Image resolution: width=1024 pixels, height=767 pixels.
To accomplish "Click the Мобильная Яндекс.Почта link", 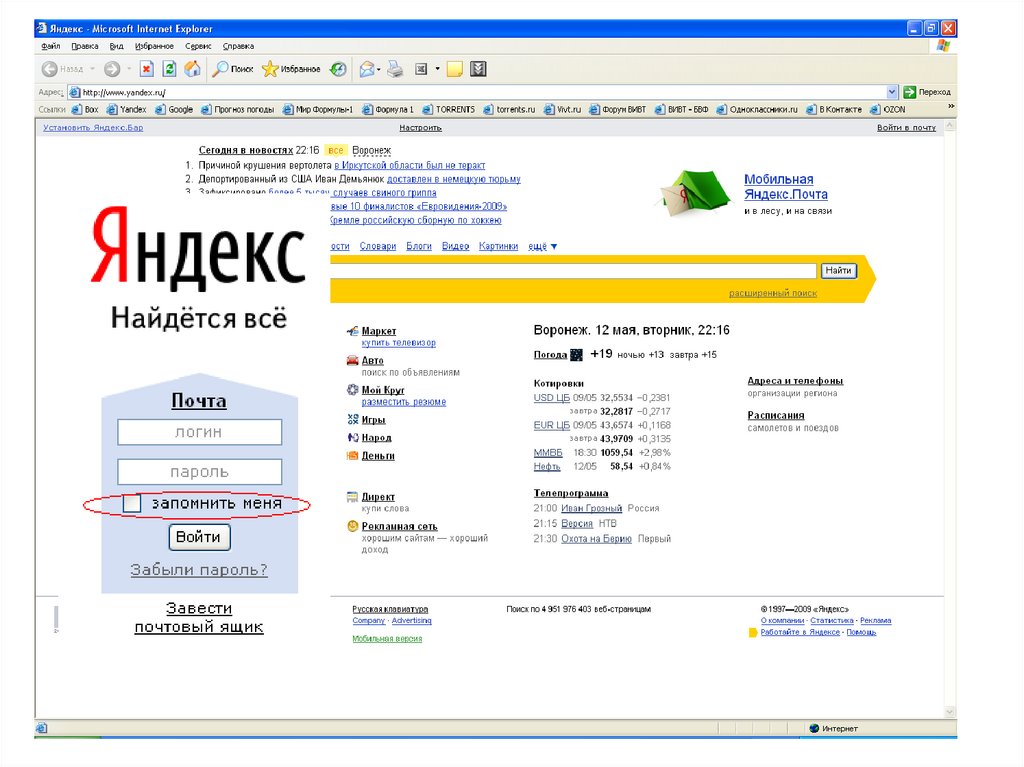I will coord(786,187).
